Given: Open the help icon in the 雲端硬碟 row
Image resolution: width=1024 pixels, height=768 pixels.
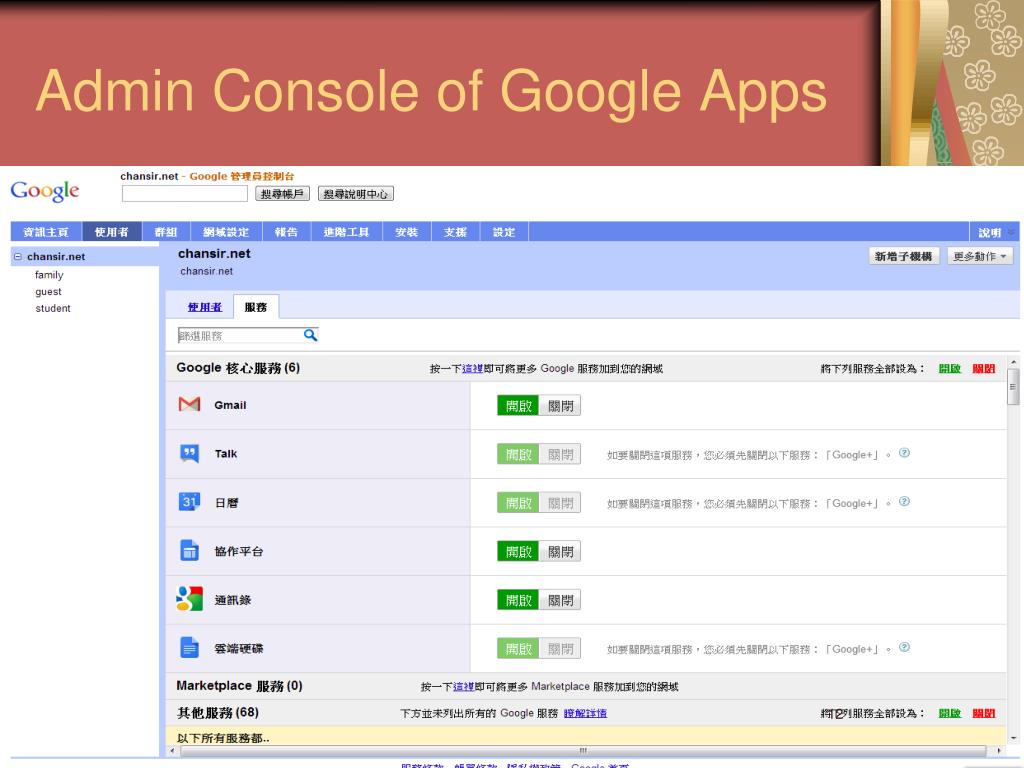Looking at the screenshot, I should click(904, 647).
